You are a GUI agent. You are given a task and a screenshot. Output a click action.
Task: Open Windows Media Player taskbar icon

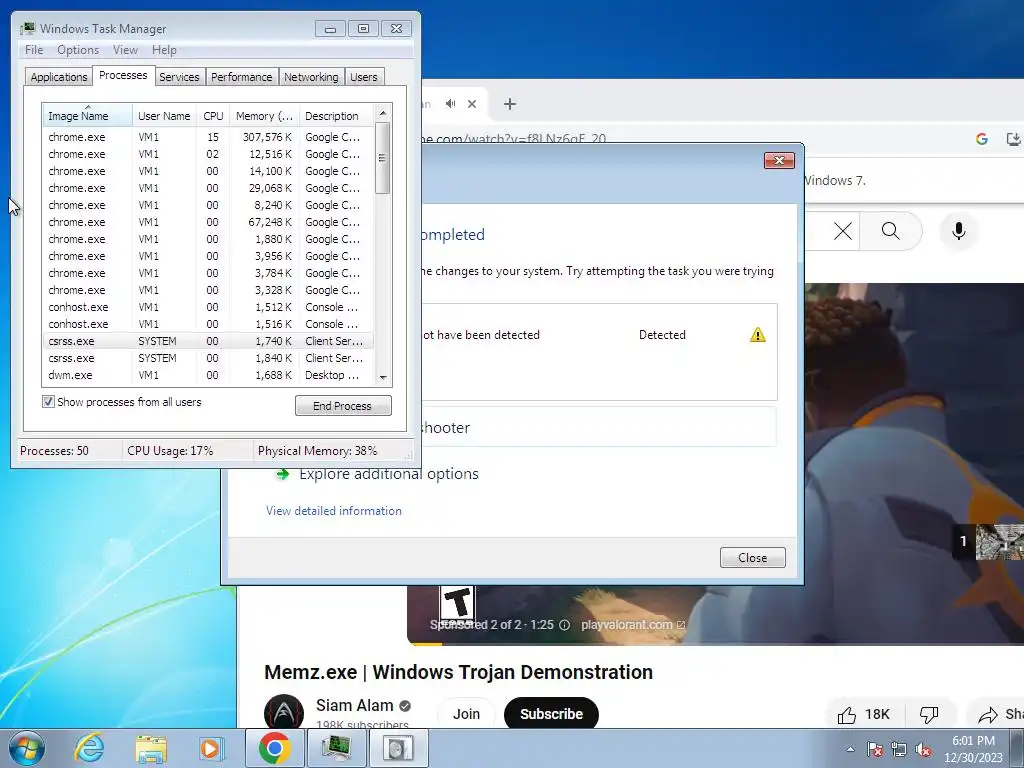(211, 748)
